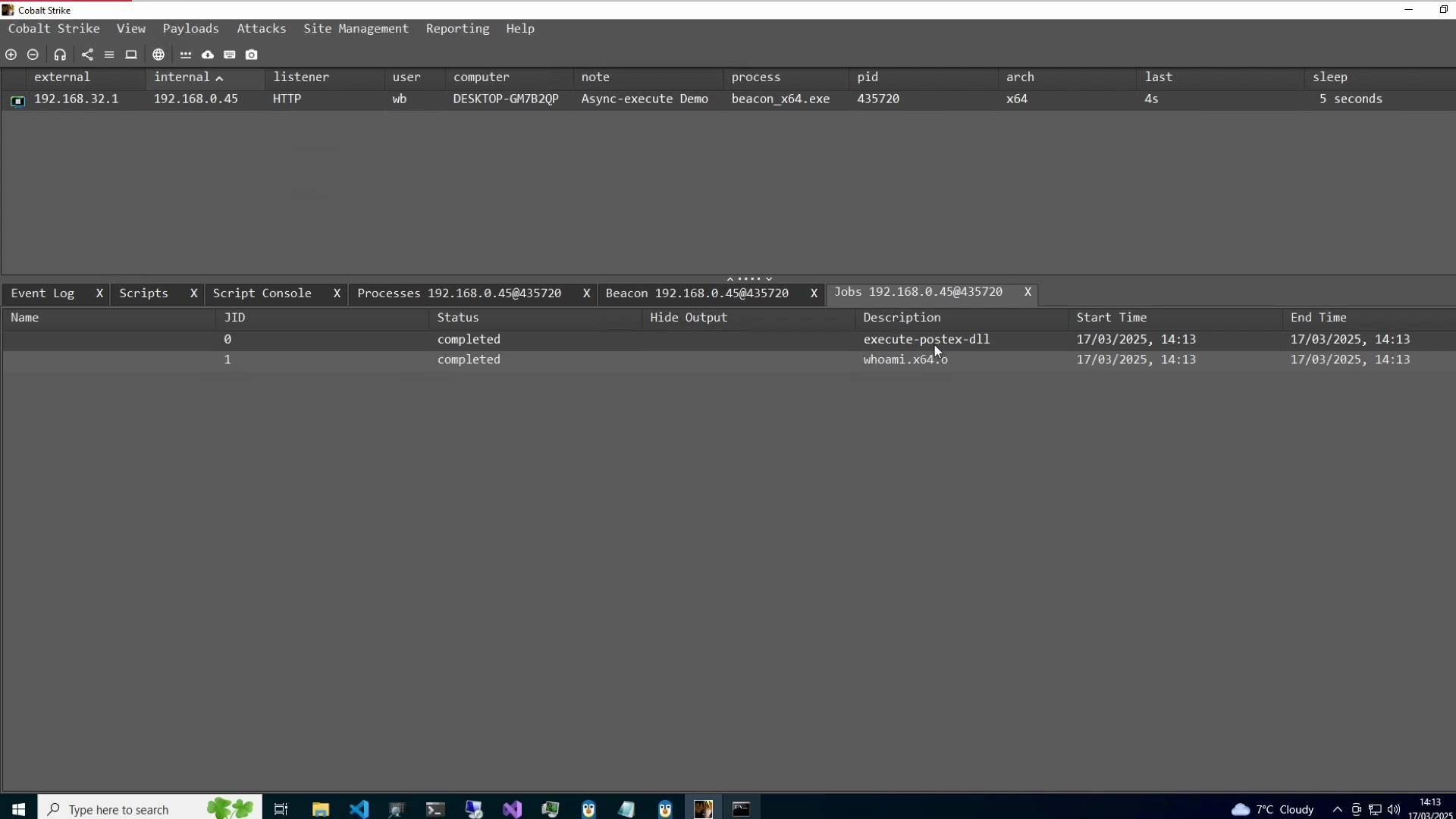Open downloads via cloud download icon
The width and height of the screenshot is (1456, 819).
point(208,55)
